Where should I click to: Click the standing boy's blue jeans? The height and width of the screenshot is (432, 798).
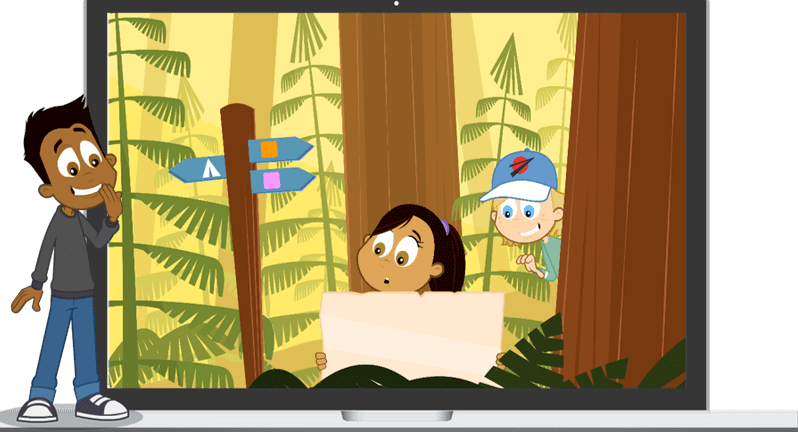72,340
